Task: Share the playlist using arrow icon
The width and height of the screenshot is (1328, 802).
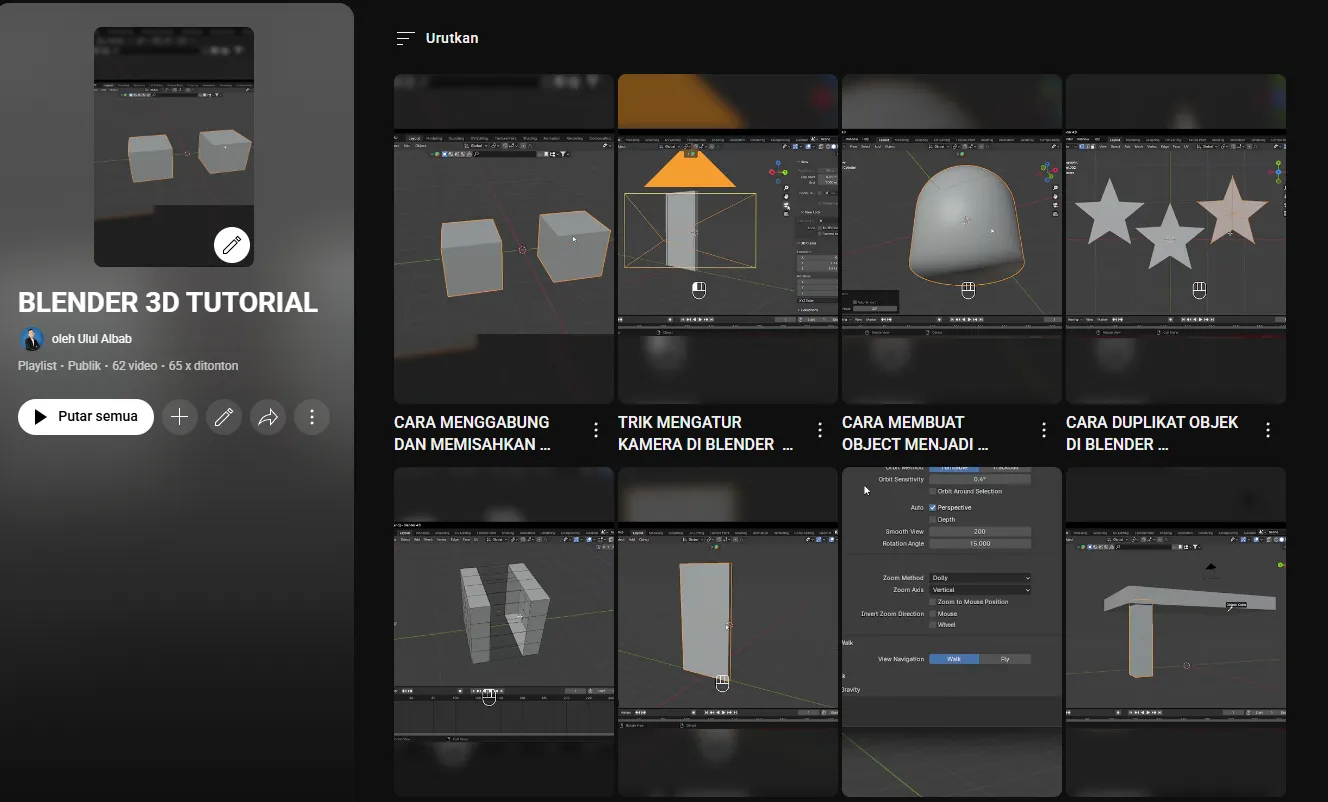Action: click(x=268, y=417)
